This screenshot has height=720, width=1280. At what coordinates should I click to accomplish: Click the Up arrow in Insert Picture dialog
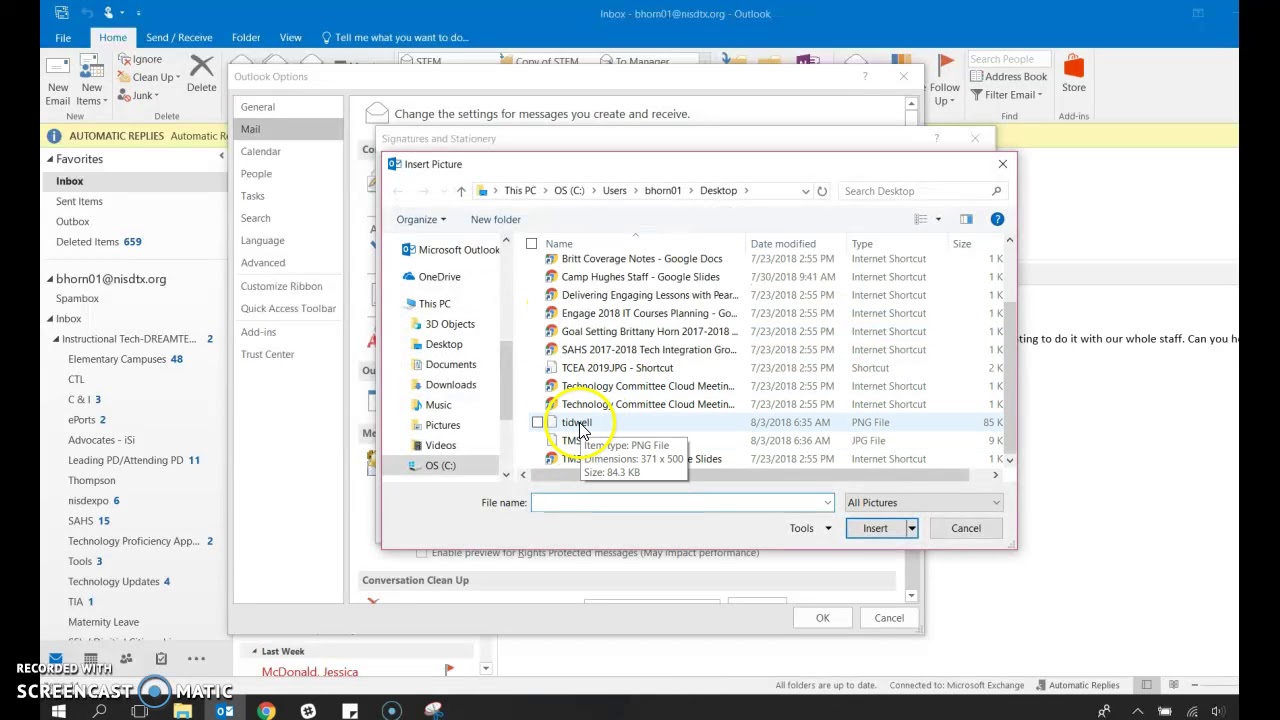[x=461, y=191]
